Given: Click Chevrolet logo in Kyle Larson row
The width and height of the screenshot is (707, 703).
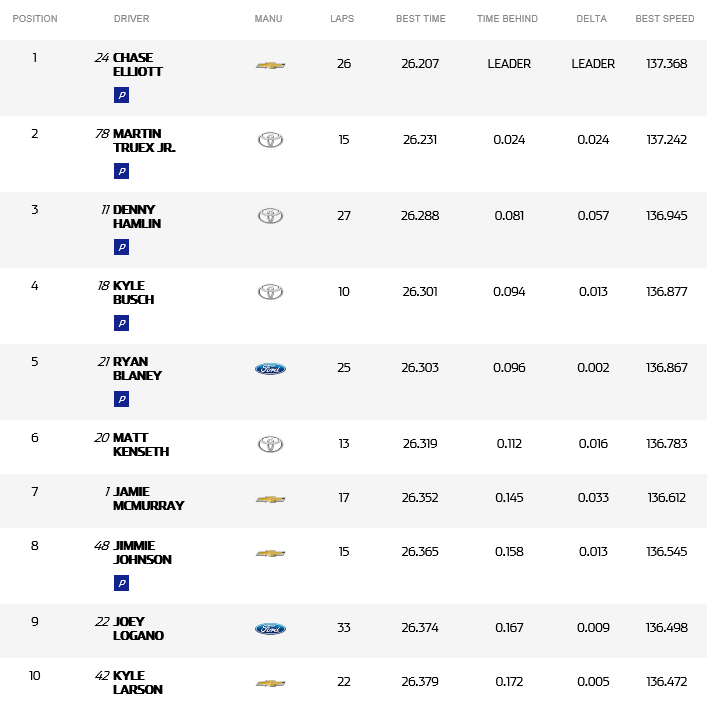Looking at the screenshot, I should point(270,683).
